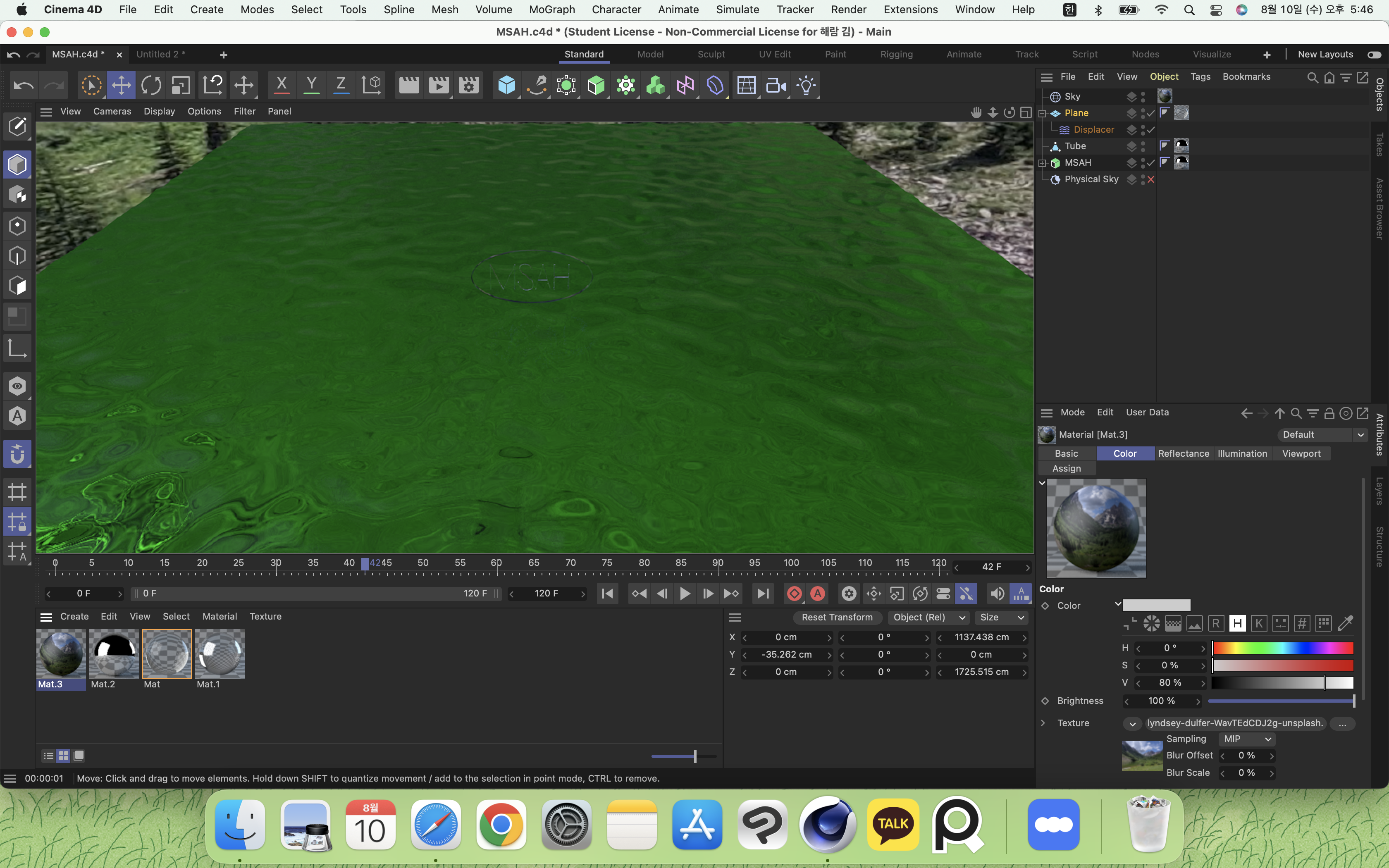This screenshot has height=868, width=1389.
Task: Open the texture options dropdown arrow
Action: (1132, 723)
